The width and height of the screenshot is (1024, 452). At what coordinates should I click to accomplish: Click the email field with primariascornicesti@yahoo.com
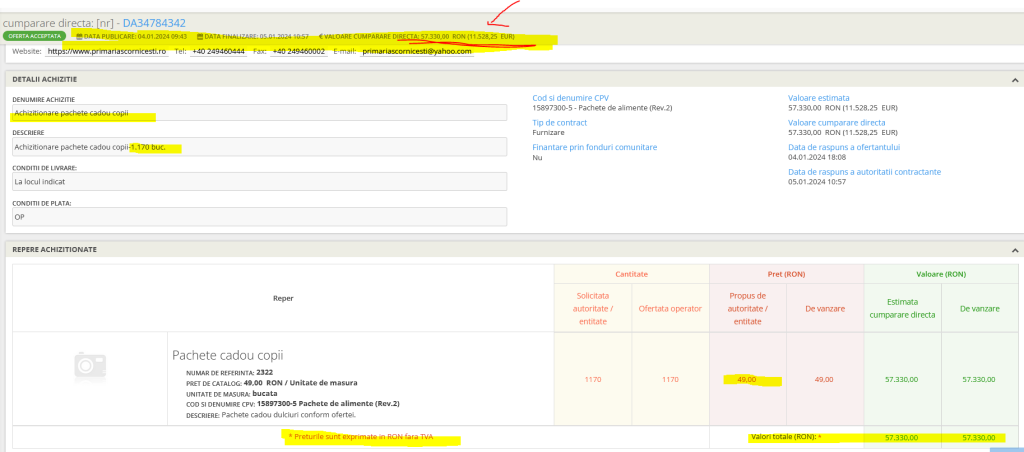pos(416,50)
